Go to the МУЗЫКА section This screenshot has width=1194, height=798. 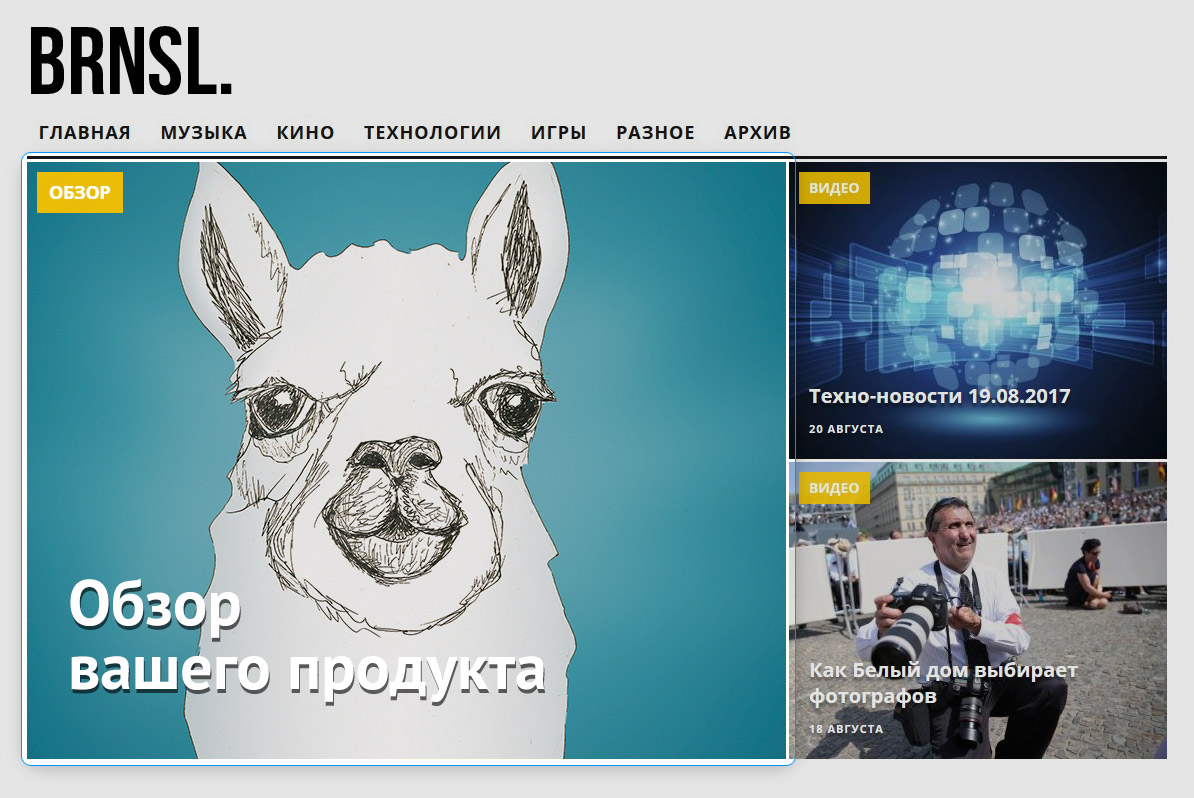pyautogui.click(x=204, y=133)
